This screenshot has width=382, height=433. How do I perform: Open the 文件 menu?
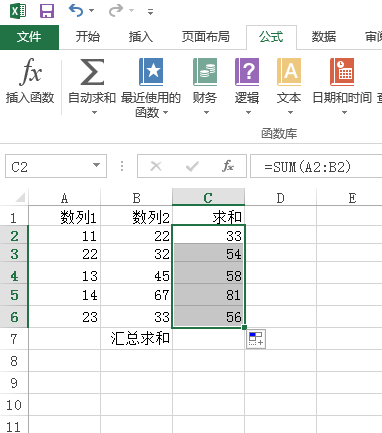29,37
